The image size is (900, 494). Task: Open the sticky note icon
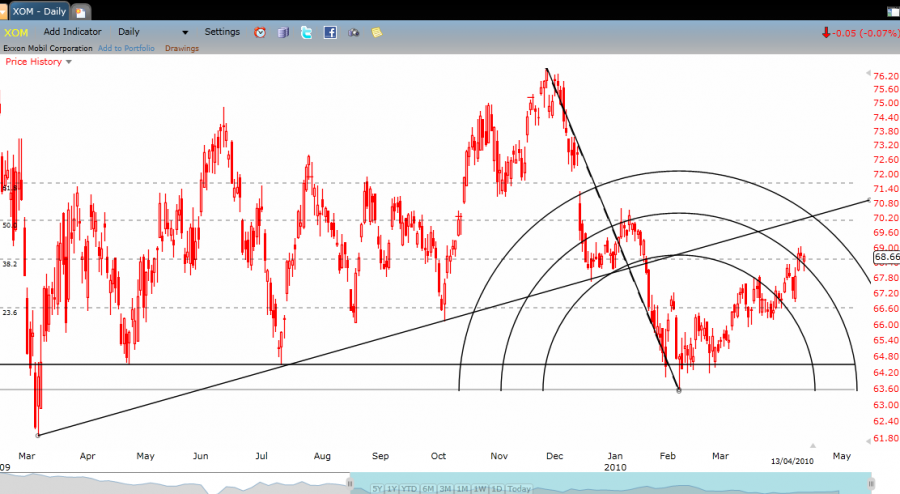(x=377, y=33)
